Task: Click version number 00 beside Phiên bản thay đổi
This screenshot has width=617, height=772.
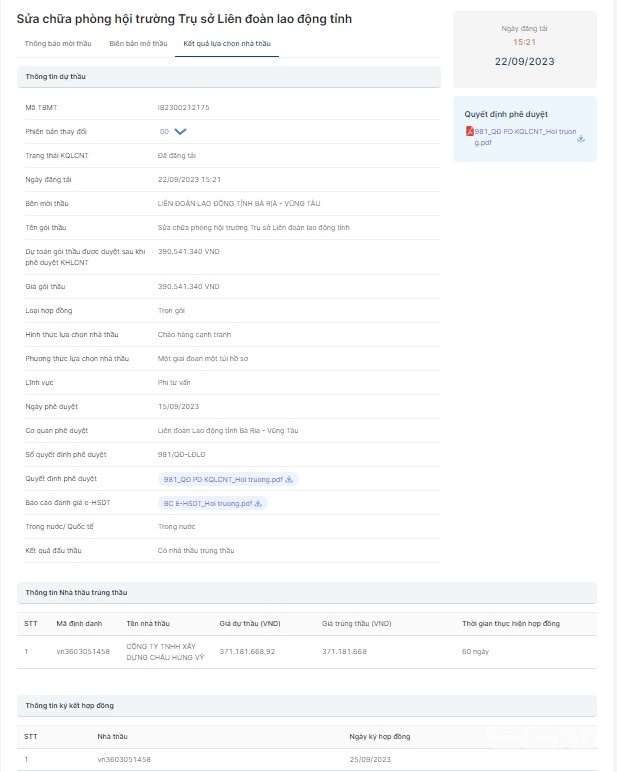Action: [163, 131]
